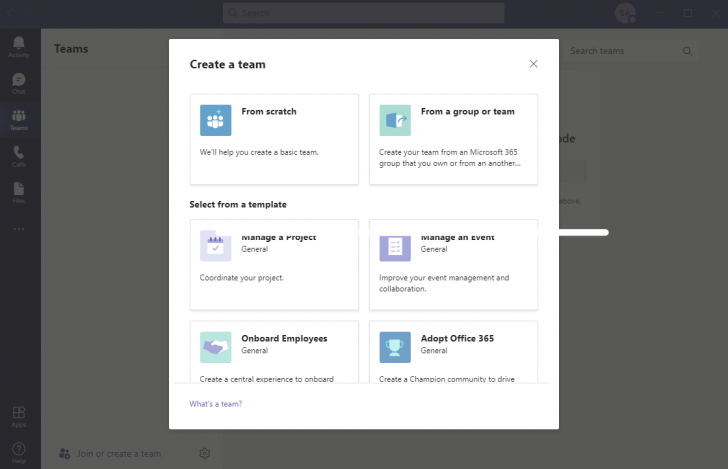728x469 pixels.
Task: Click the search teams magnifier icon
Action: 687,51
